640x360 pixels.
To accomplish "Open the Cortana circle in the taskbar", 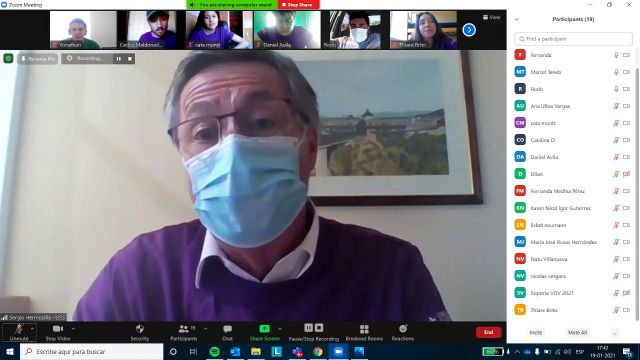I will point(173,351).
